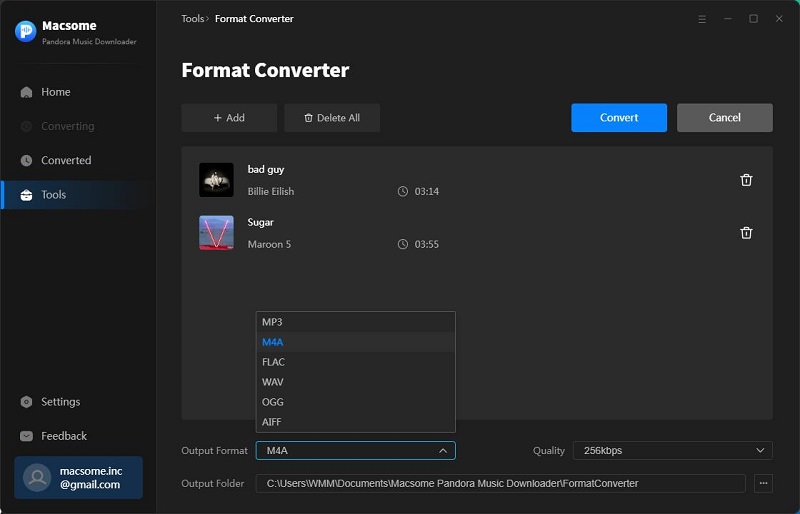800x514 pixels.
Task: Click the 03:55 duration text
Action: (427, 244)
